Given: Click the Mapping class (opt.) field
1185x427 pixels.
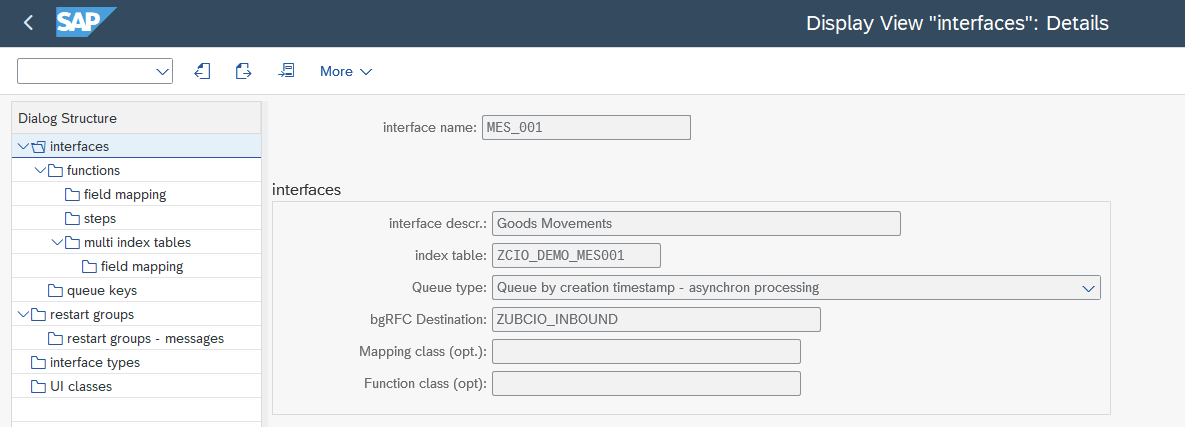Looking at the screenshot, I should pyautogui.click(x=646, y=351).
